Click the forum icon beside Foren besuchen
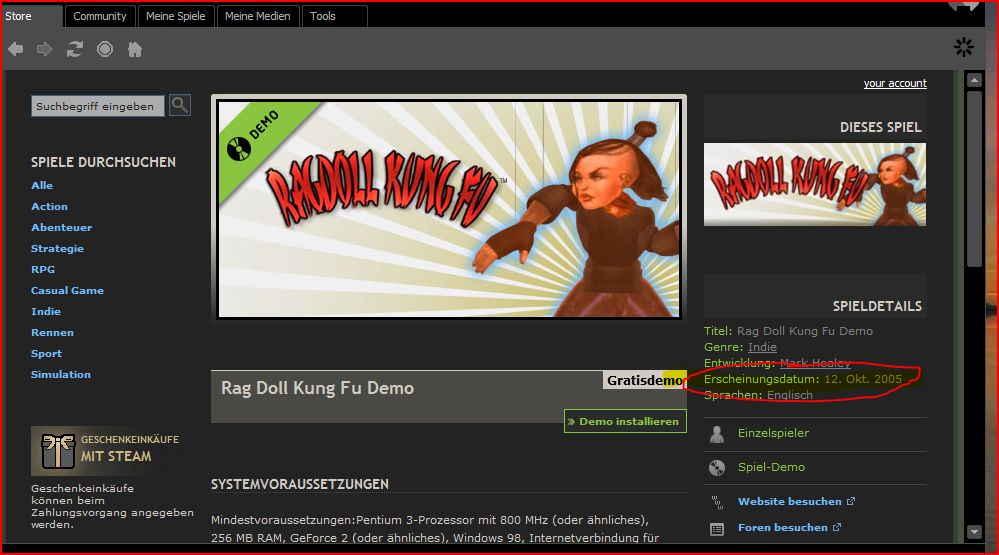 point(717,529)
